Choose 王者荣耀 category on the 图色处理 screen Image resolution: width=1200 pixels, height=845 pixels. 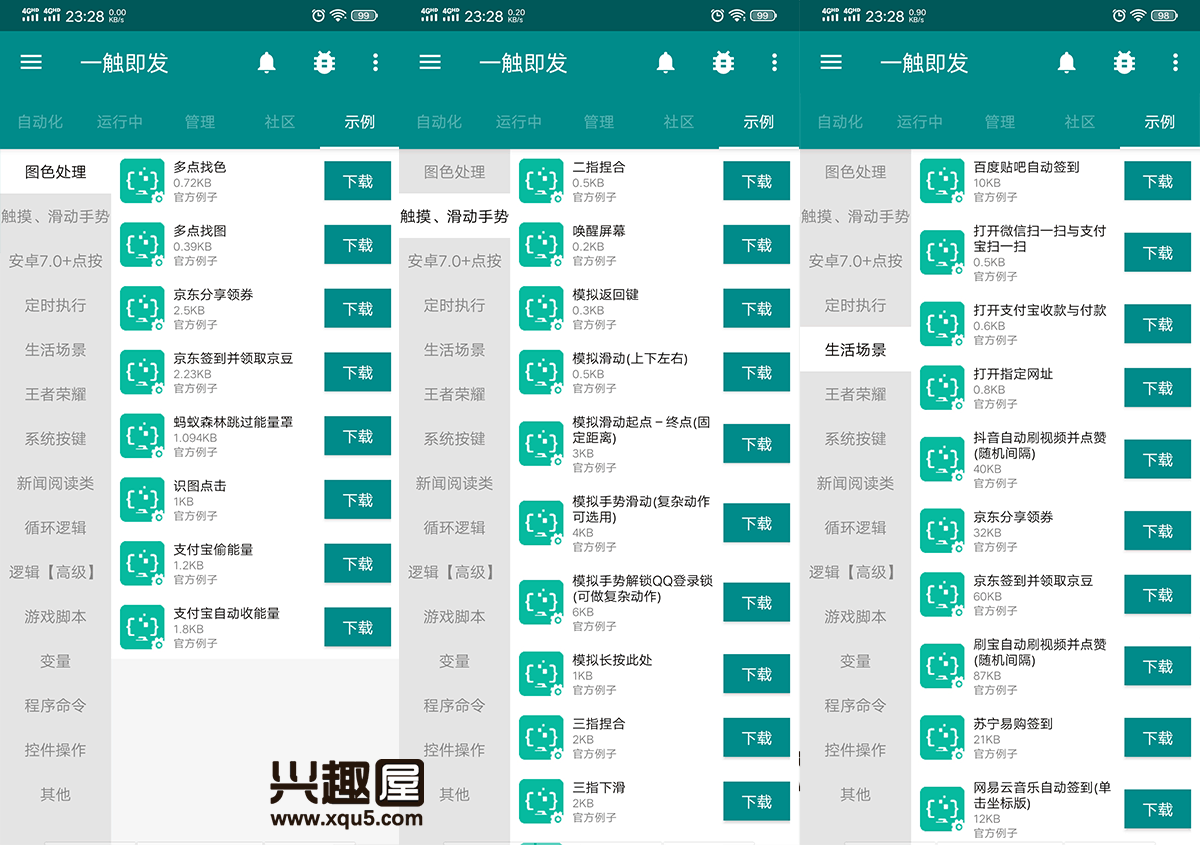coord(56,394)
